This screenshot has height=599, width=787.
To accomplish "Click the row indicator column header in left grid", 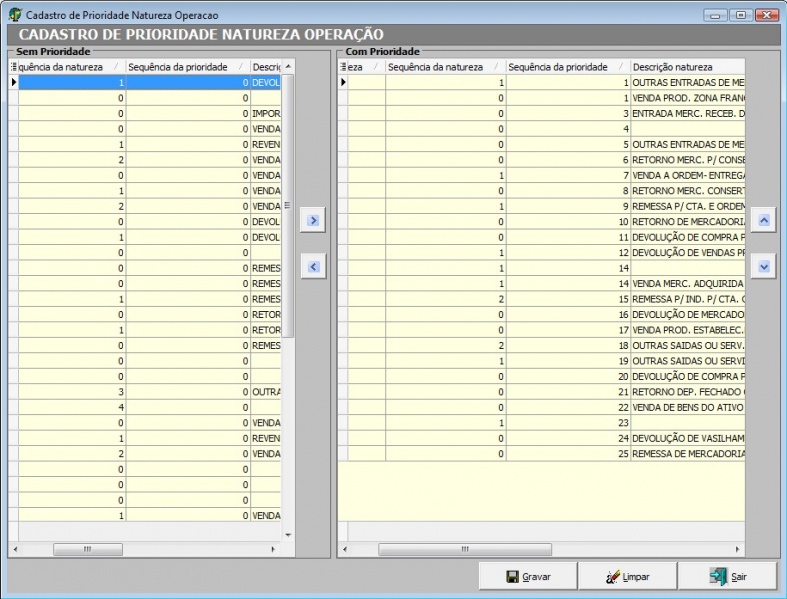I will tap(14, 67).
